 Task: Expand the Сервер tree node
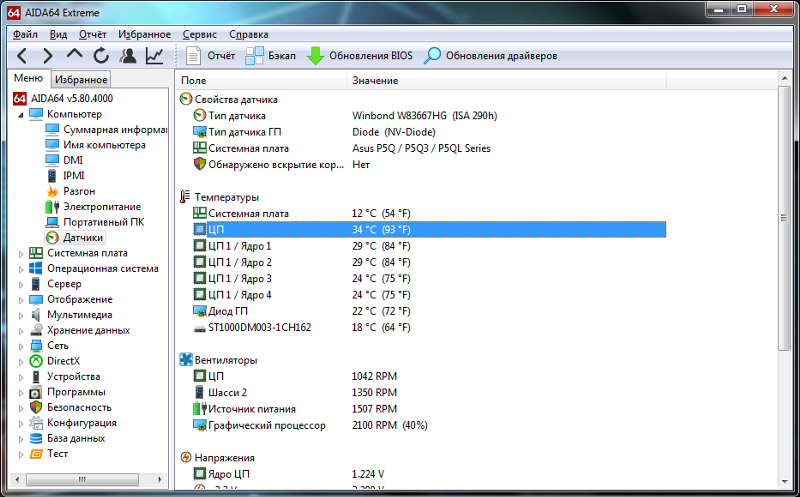pos(20,284)
